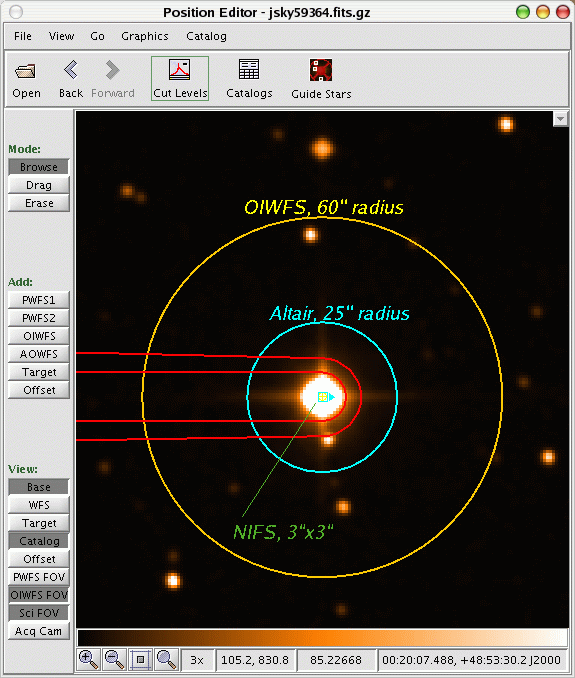Click the NIFS 3"x3" label
Viewport: 575px width, 678px height.
[x=284, y=532]
